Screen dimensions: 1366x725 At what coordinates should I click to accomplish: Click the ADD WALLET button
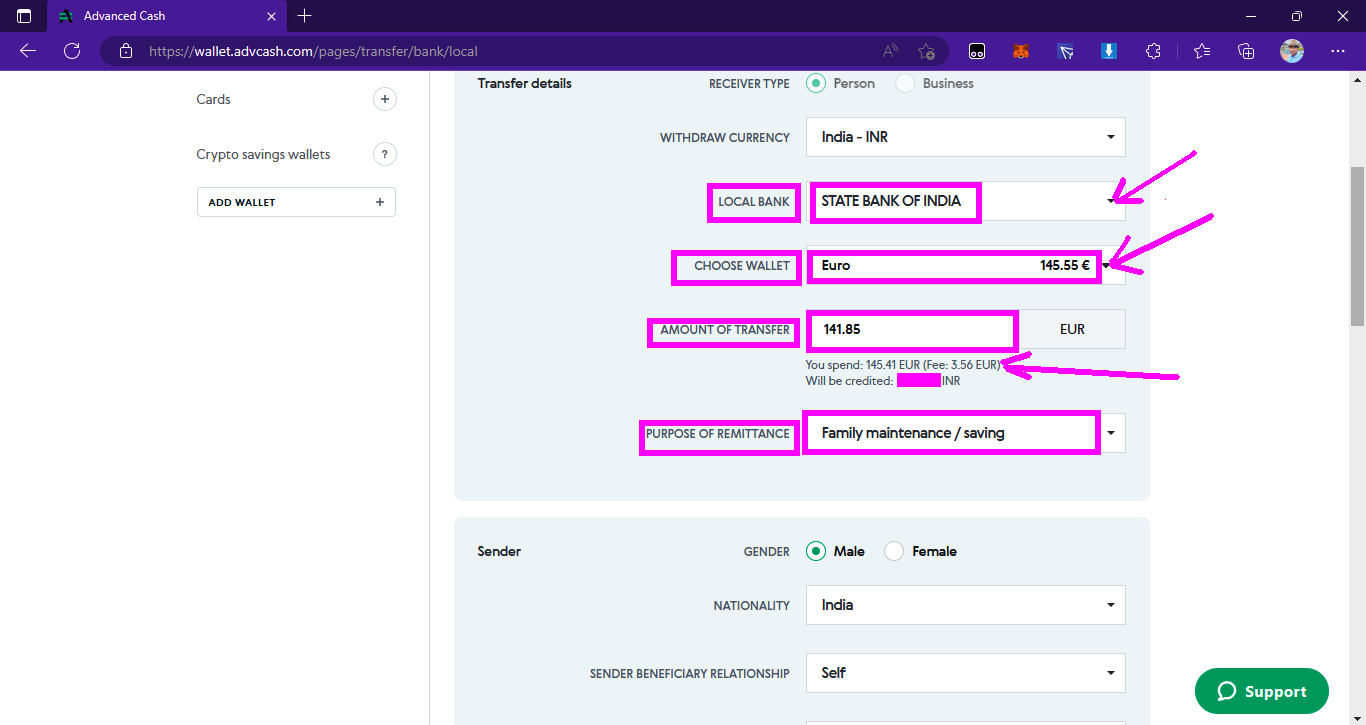296,202
